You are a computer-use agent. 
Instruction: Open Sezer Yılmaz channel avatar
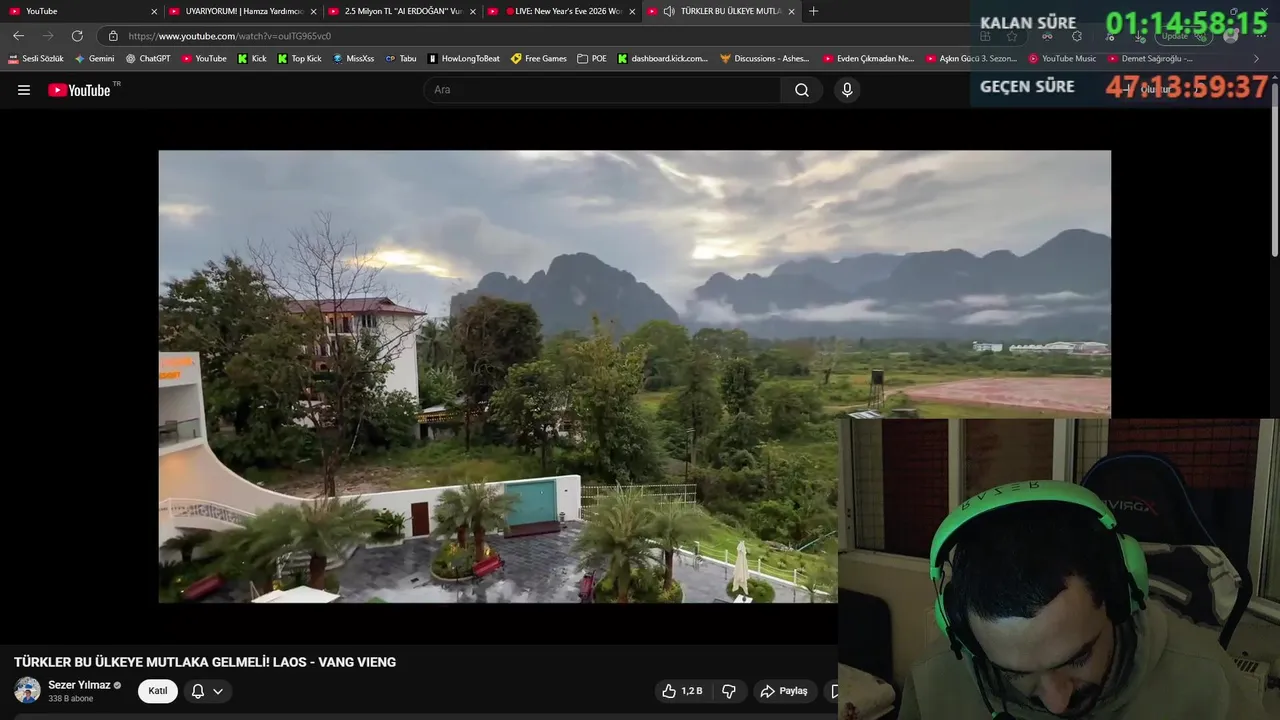click(x=27, y=690)
